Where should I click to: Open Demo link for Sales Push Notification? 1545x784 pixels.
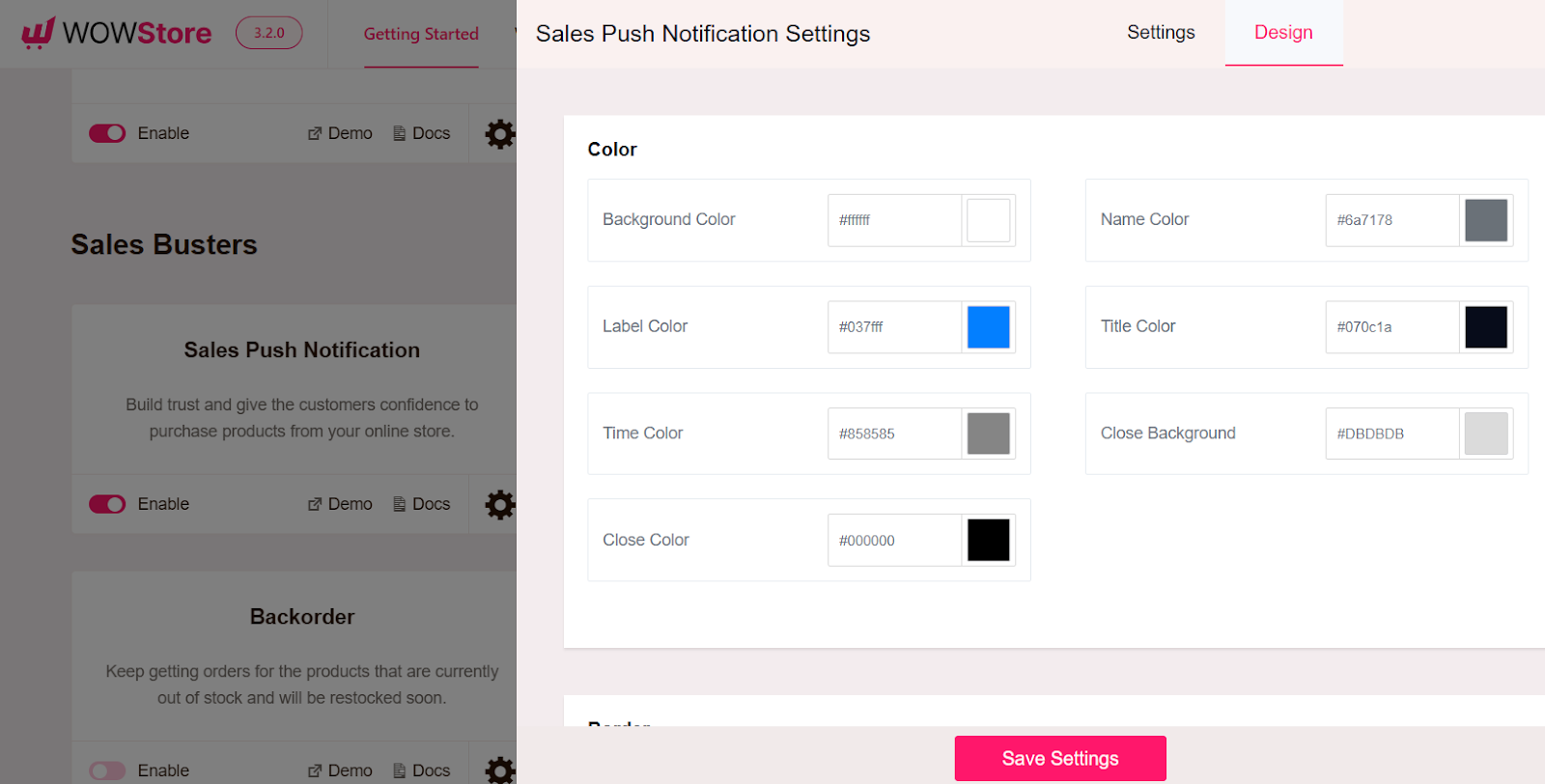click(340, 504)
